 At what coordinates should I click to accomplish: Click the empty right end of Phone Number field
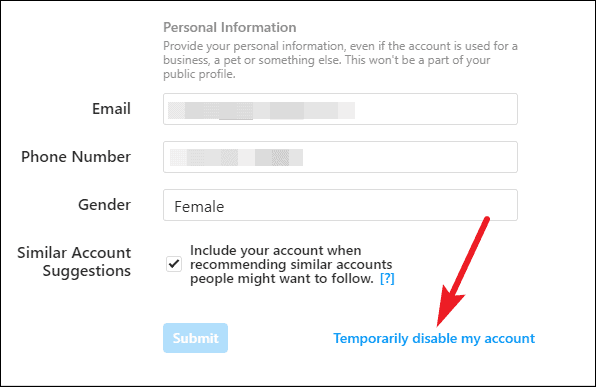tap(410, 157)
